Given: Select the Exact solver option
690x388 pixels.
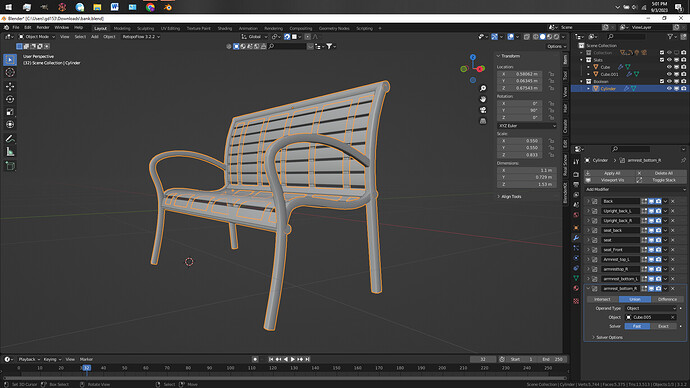Looking at the screenshot, I should pos(663,326).
